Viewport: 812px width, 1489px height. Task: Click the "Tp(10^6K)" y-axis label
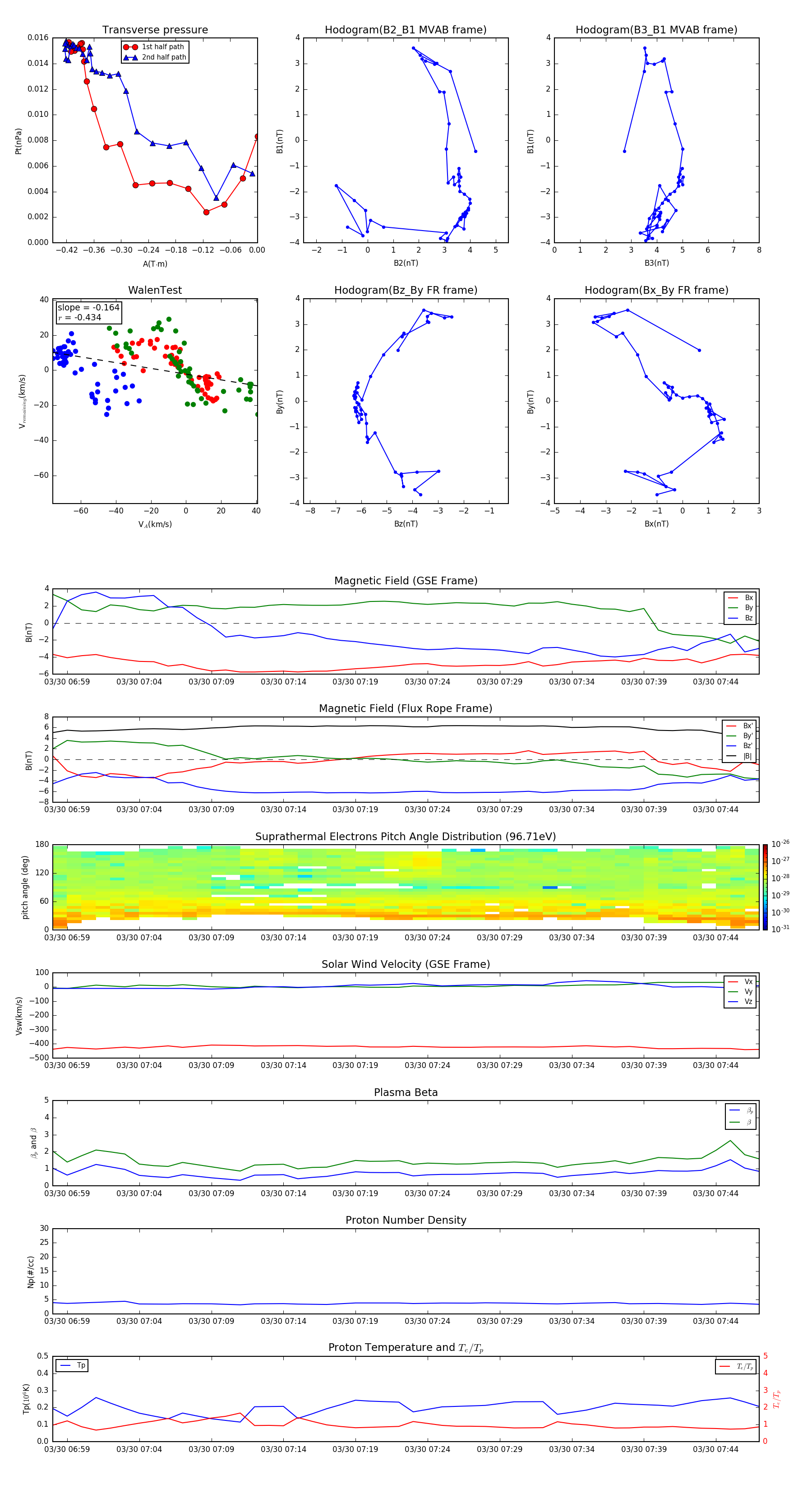pyautogui.click(x=26, y=1399)
